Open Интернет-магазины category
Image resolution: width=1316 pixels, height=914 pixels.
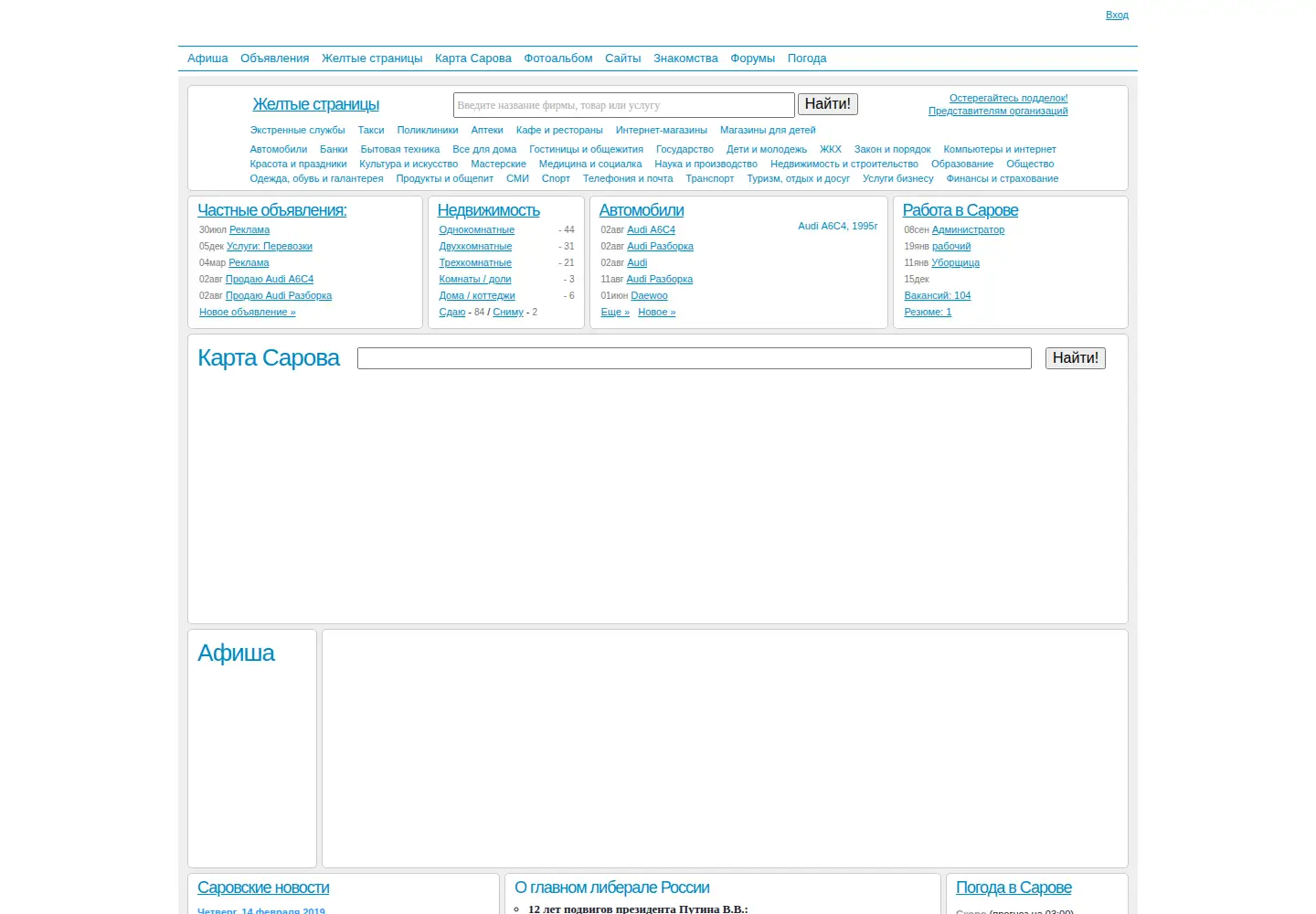[662, 130]
